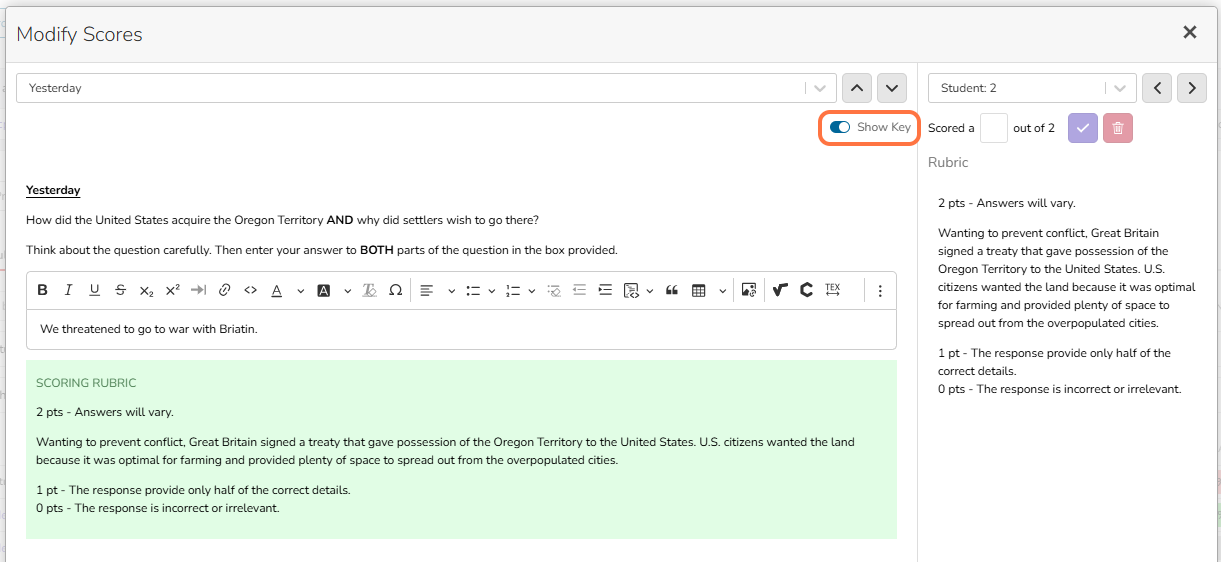The width and height of the screenshot is (1221, 562).
Task: Apply subscript formatting
Action: [x=146, y=290]
